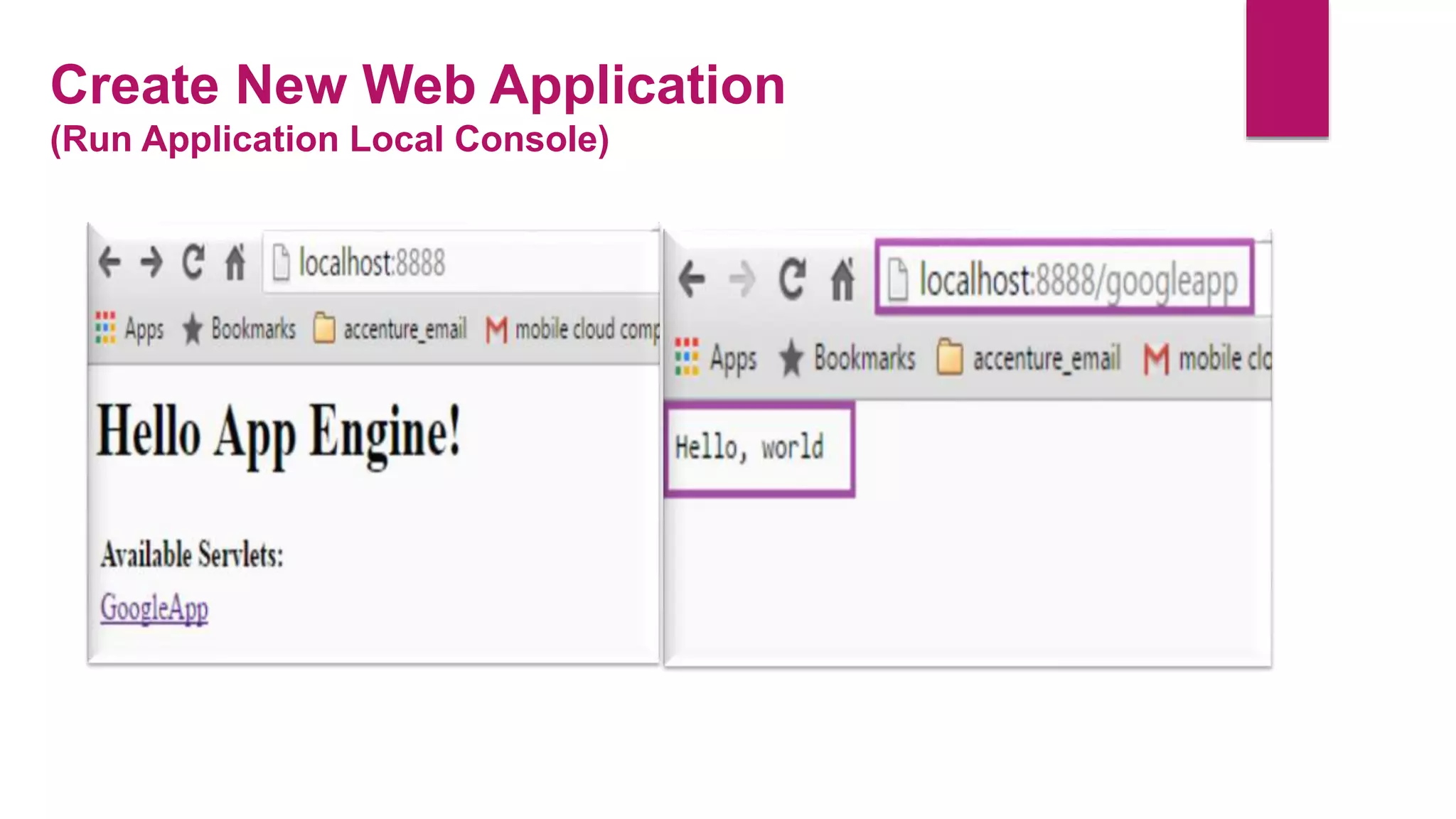Open Apps shortcut in left browser bookmarks bar

coord(129,329)
